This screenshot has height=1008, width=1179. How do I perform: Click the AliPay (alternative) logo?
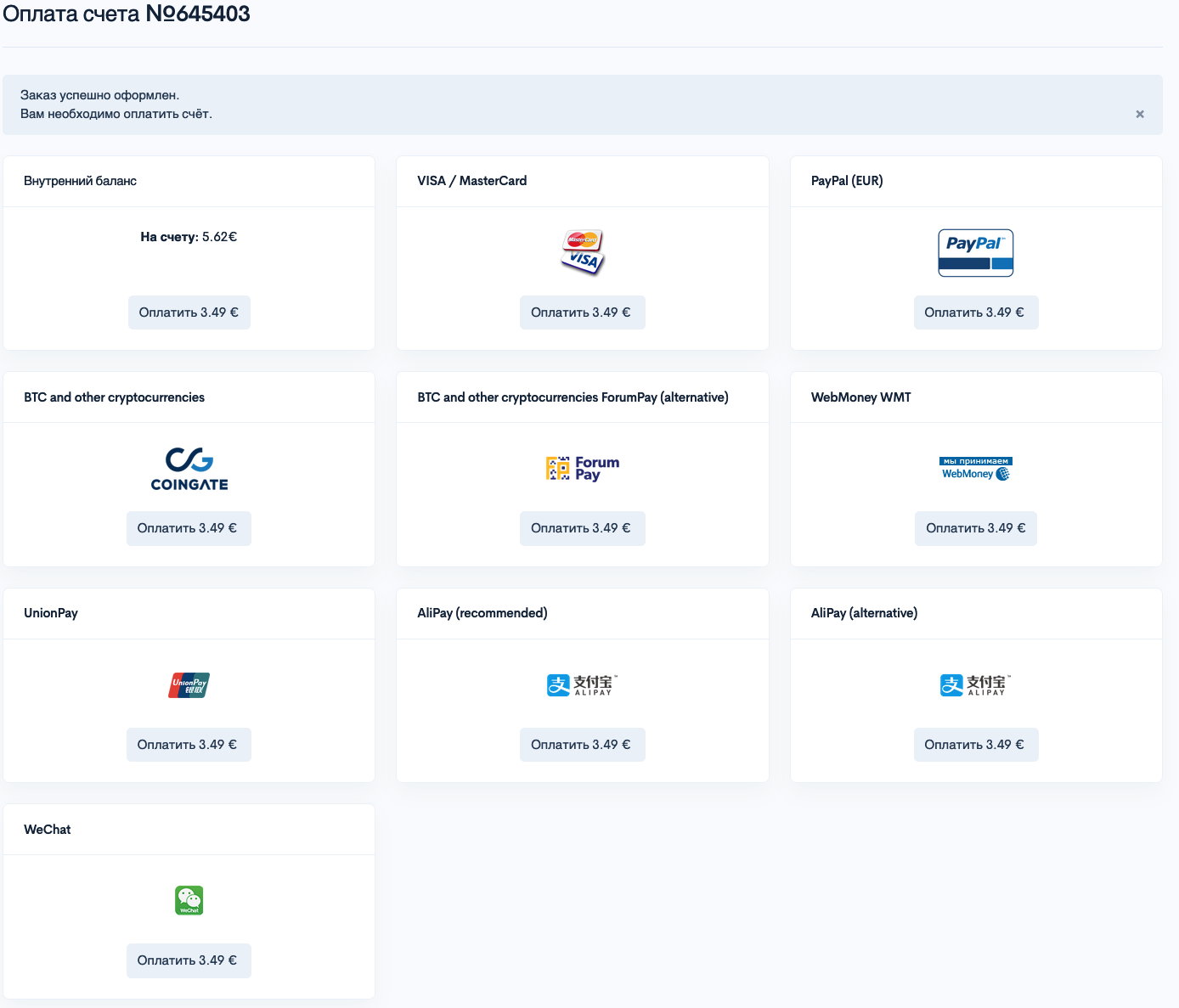tap(975, 685)
